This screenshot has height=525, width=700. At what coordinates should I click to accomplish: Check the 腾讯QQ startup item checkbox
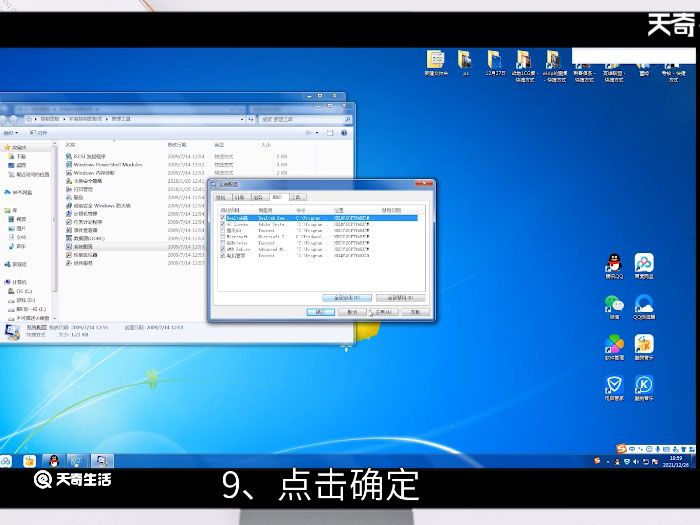[222, 230]
